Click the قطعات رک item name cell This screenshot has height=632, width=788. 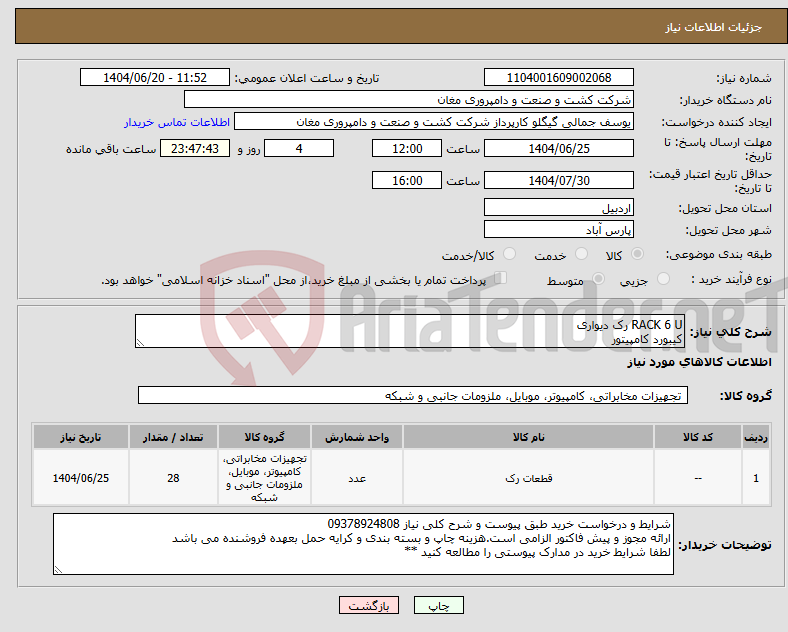pos(528,478)
